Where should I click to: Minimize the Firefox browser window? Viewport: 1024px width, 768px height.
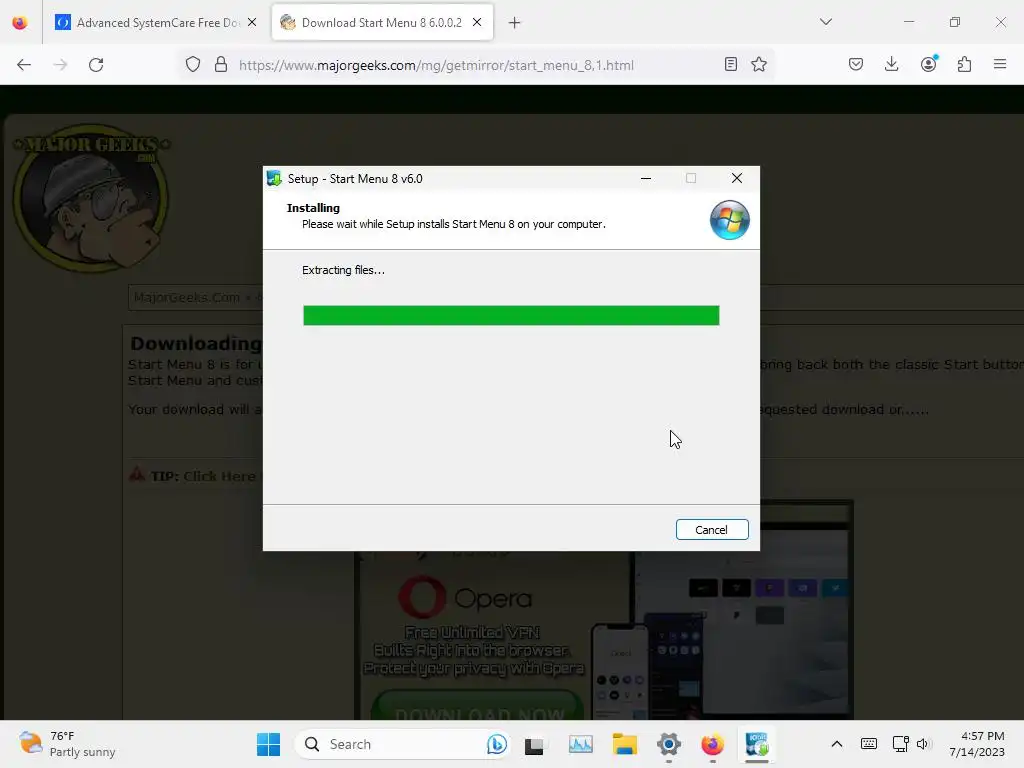[908, 22]
